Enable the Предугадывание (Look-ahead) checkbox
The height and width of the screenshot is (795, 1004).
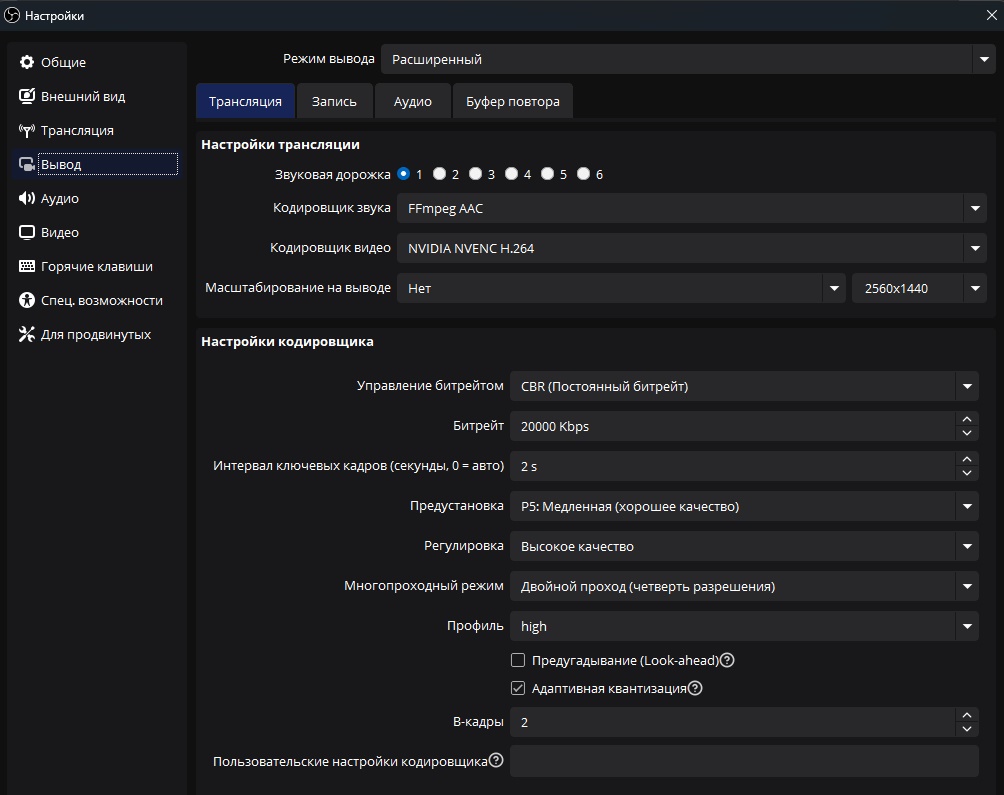(518, 660)
